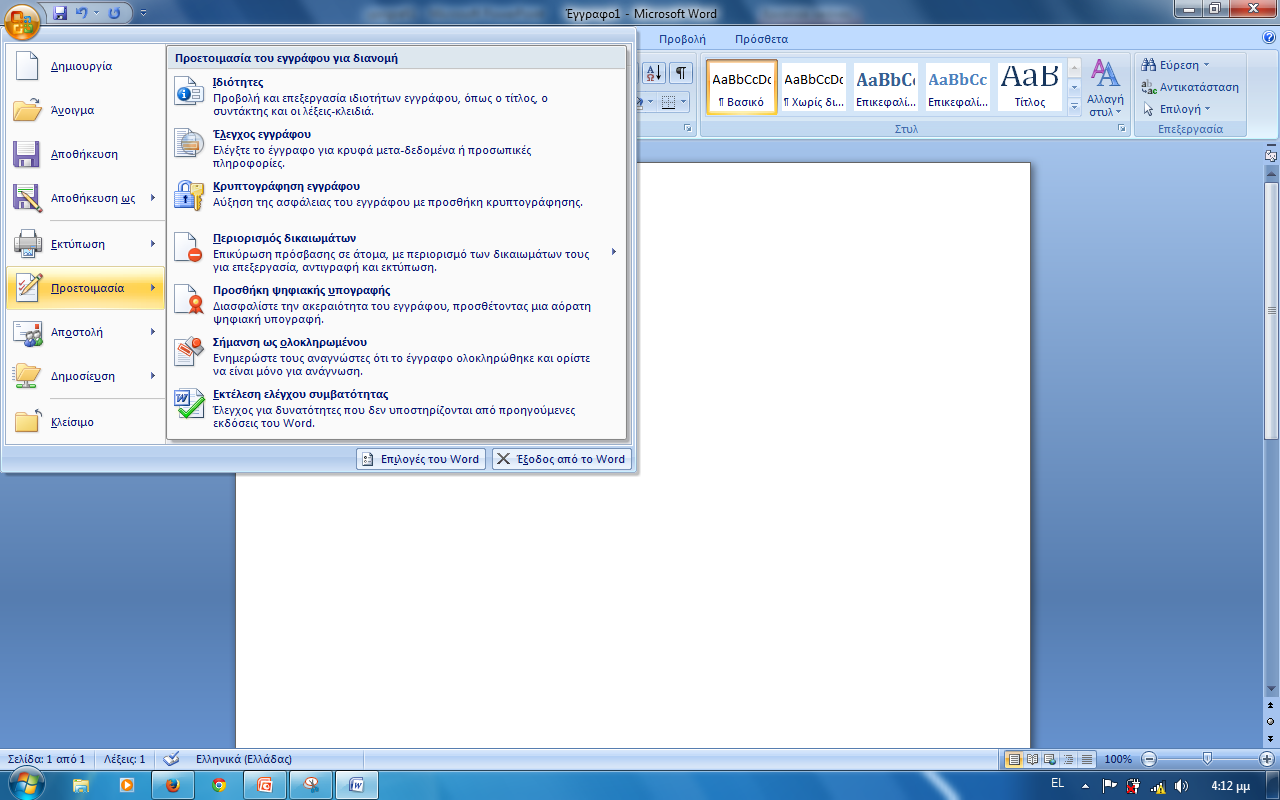
Task: Switch to the Προβολή ribbon tab
Action: pos(682,39)
